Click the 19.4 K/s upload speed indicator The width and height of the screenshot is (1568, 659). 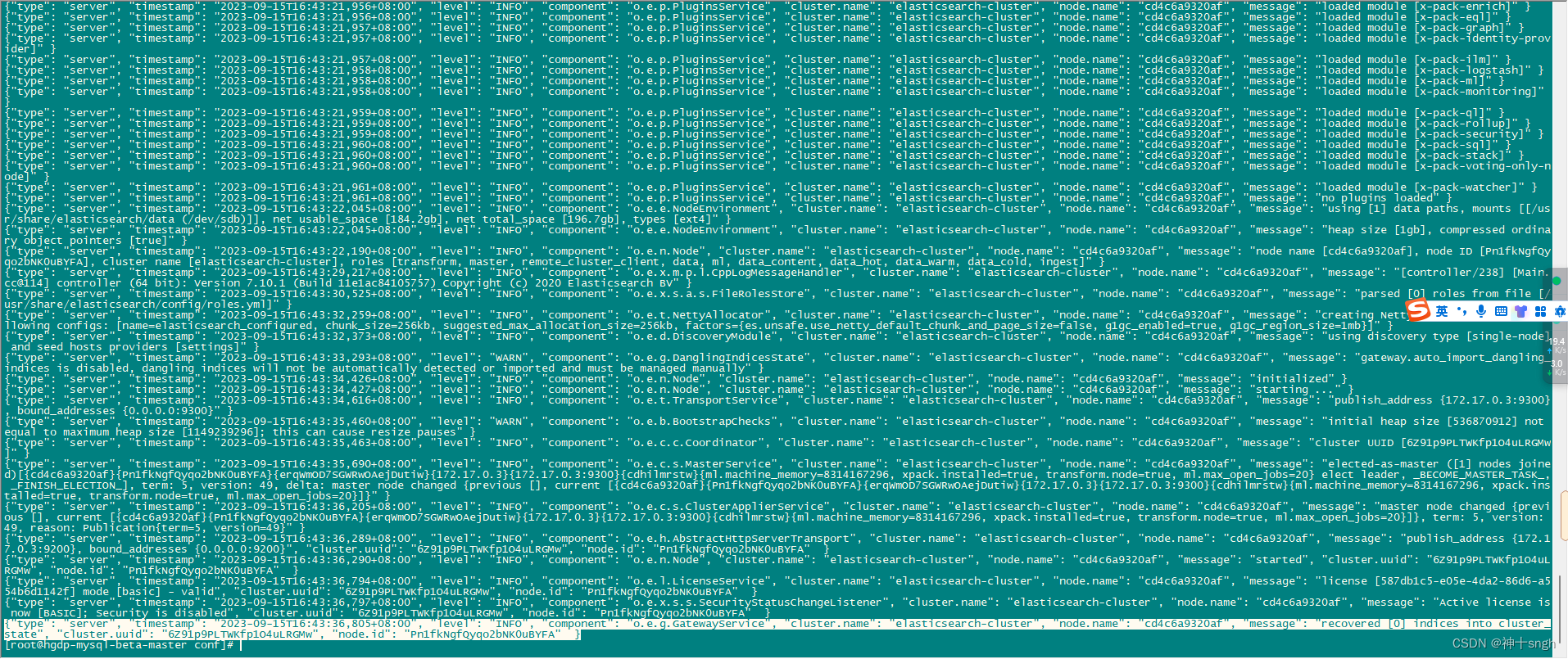1557,345
